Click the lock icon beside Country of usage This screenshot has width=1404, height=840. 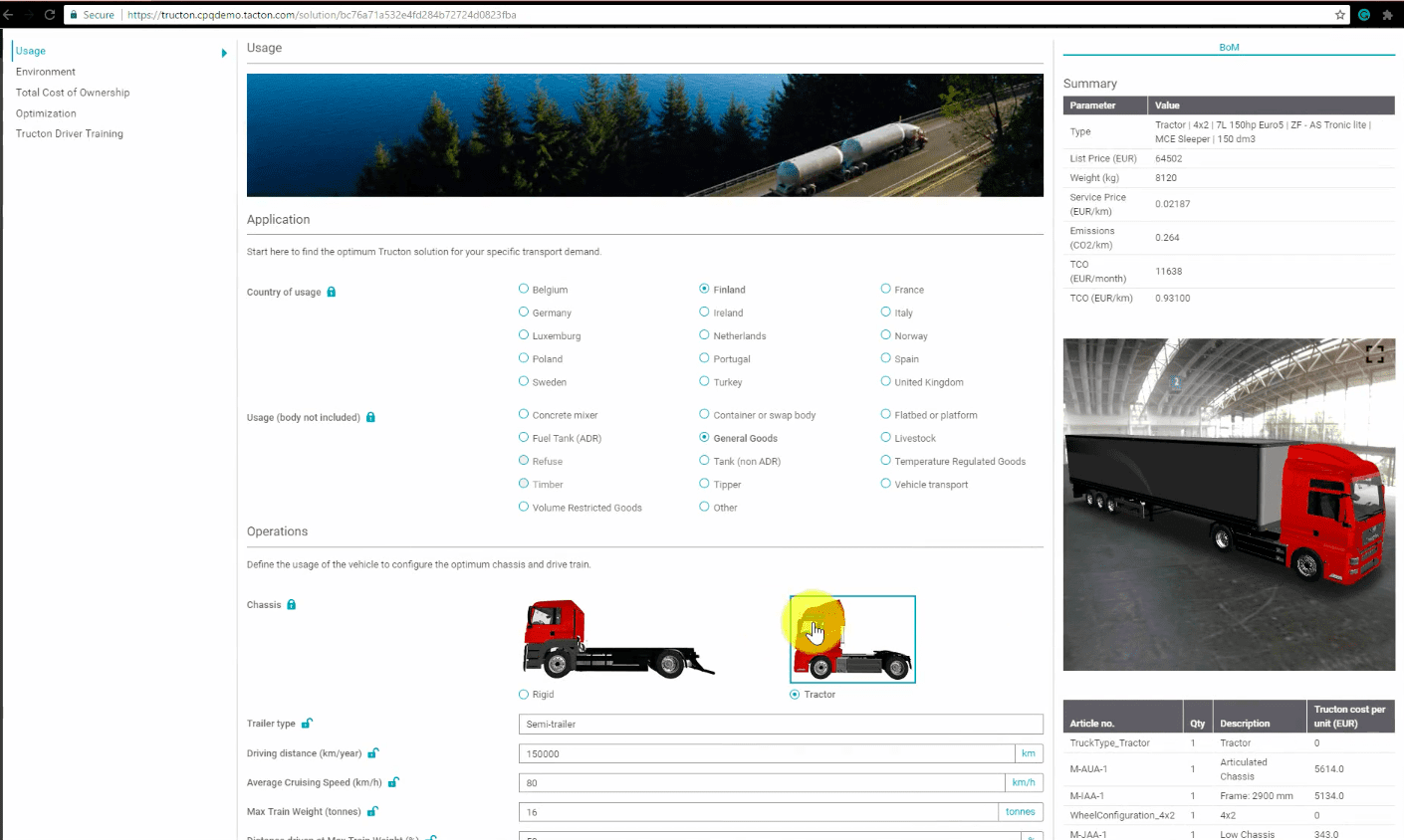click(x=332, y=292)
